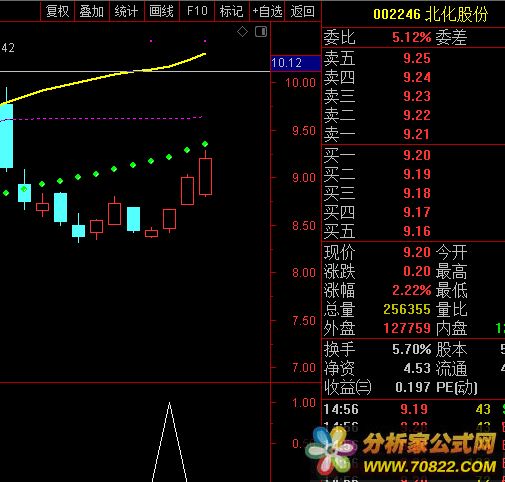Click the 标记 mark button

tap(231, 11)
